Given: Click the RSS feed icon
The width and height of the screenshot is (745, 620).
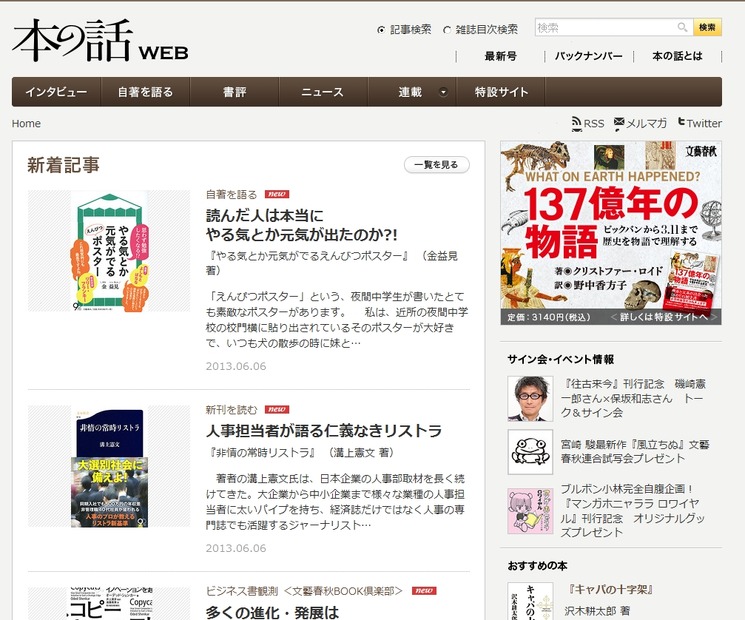Looking at the screenshot, I should pos(576,124).
